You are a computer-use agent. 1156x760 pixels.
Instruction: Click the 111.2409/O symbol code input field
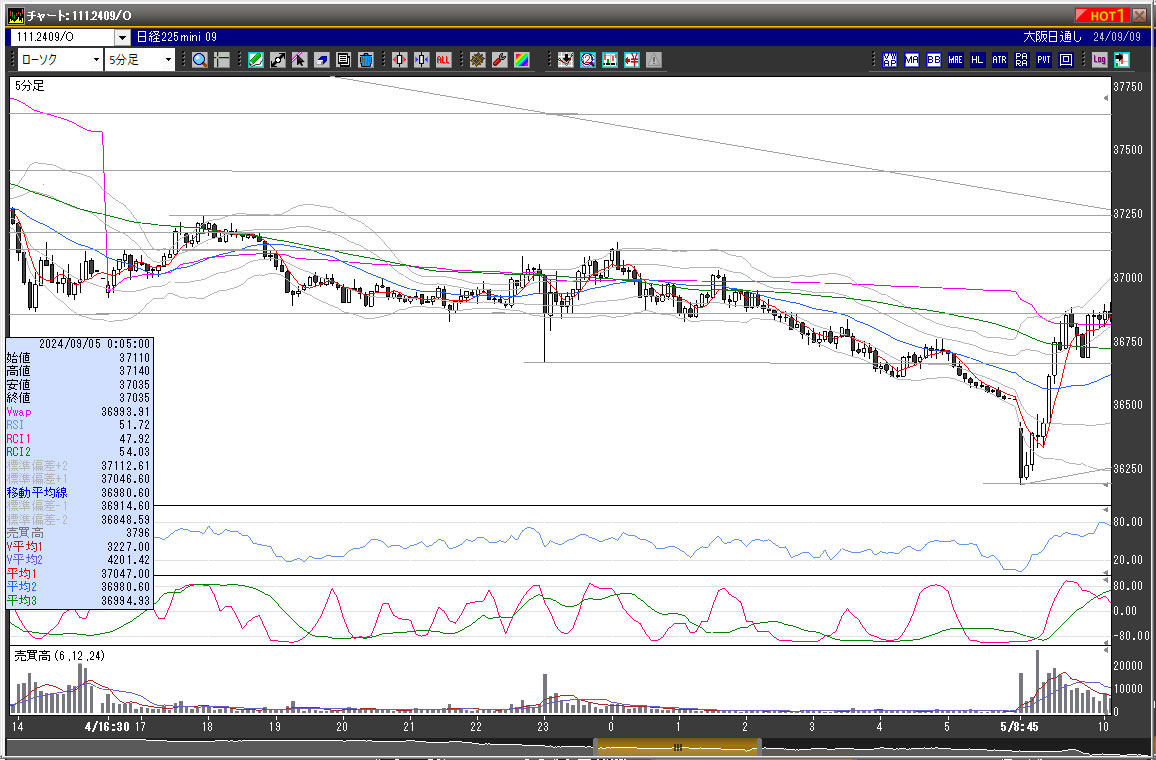[x=63, y=37]
